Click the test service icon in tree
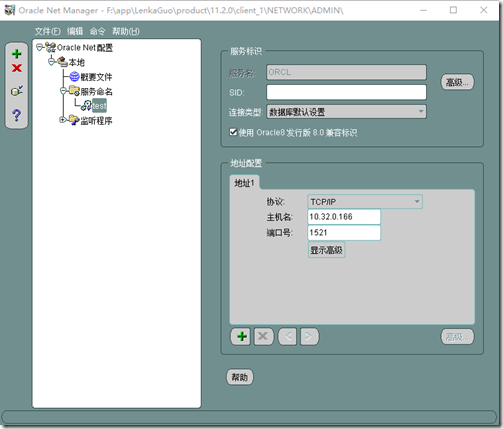The image size is (503, 429). (x=86, y=106)
